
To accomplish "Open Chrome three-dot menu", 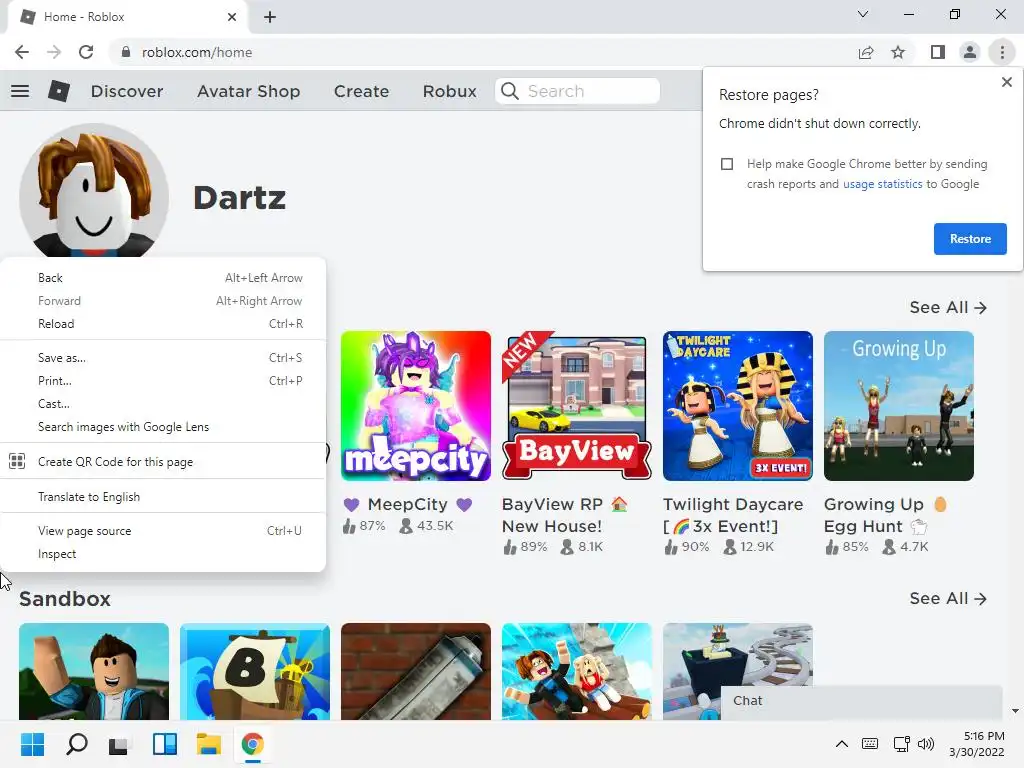I will point(1002,52).
